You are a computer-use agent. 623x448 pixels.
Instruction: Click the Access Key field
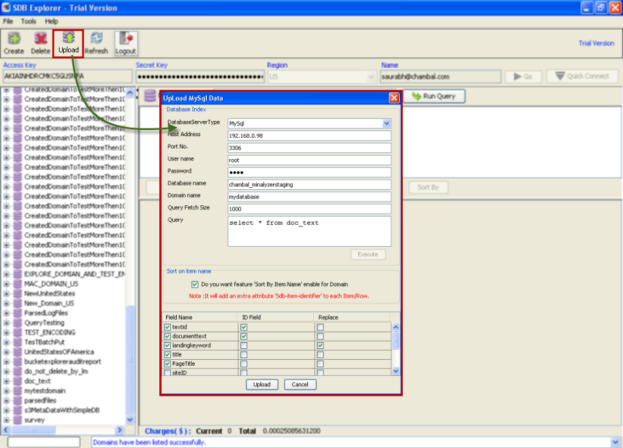(68, 76)
